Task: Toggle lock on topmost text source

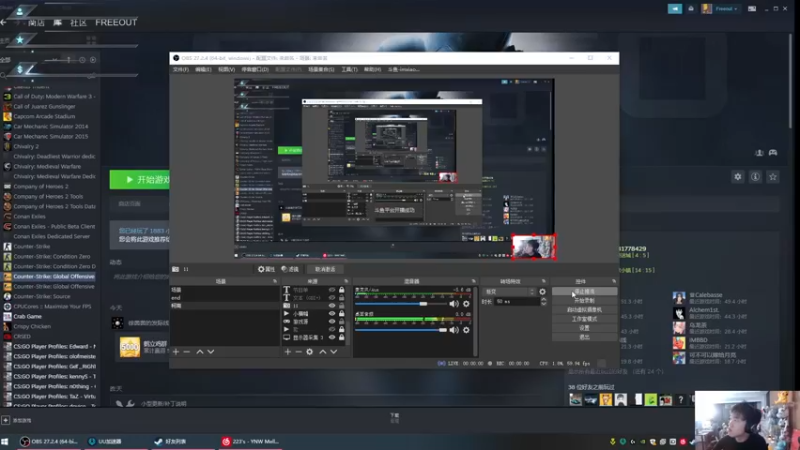Action: (342, 290)
